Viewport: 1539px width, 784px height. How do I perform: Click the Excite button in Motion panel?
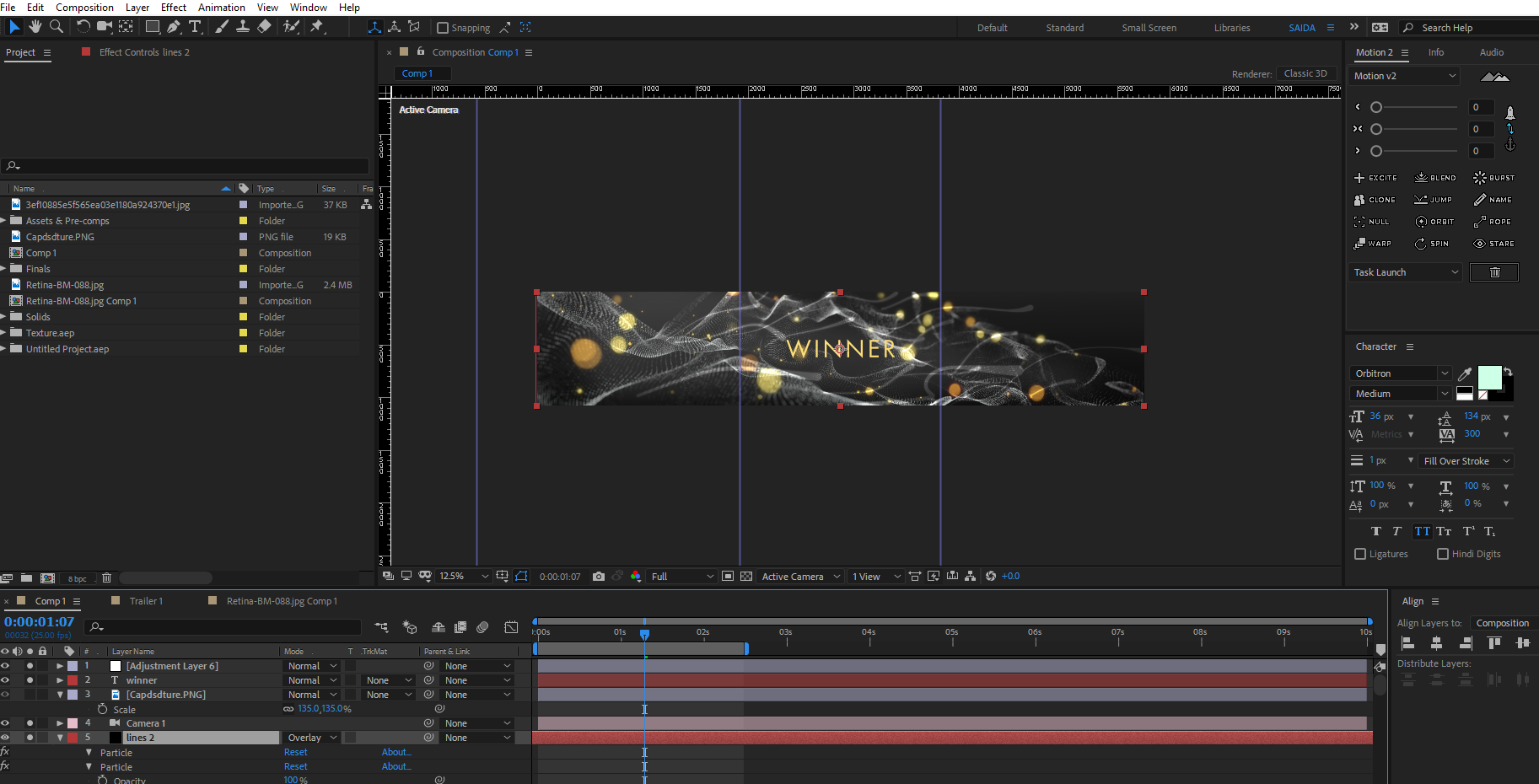(x=1375, y=178)
